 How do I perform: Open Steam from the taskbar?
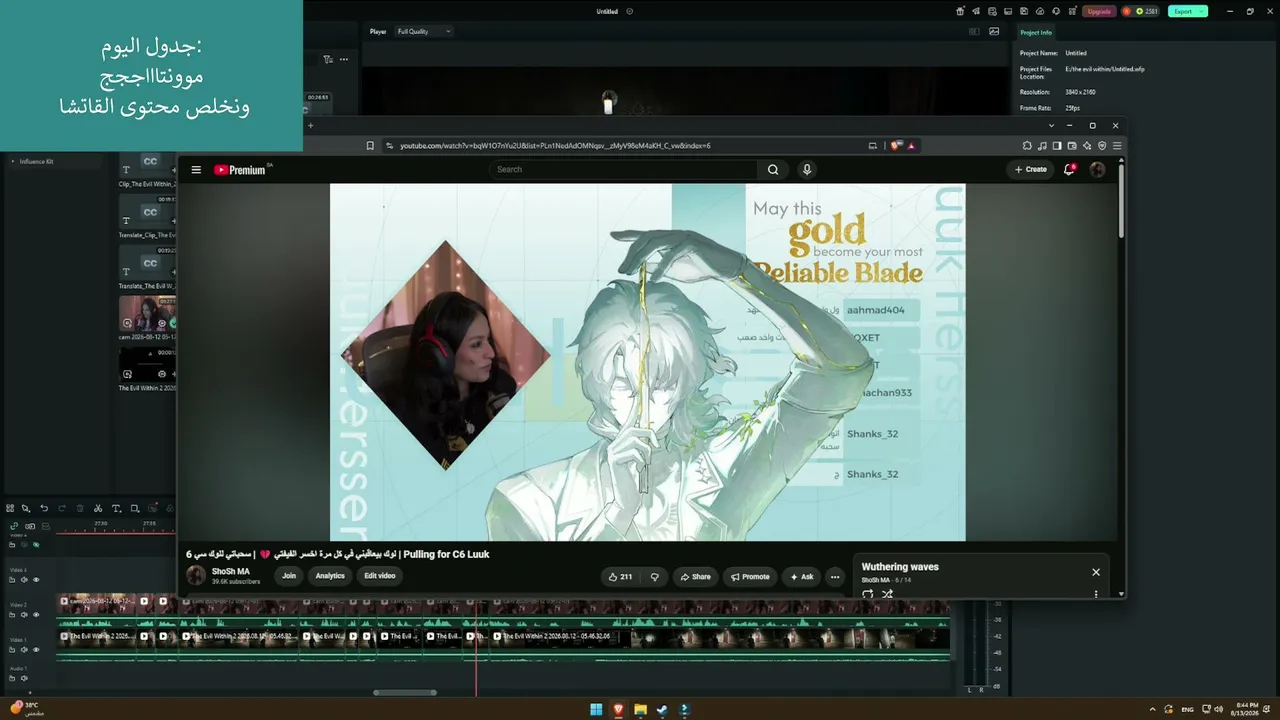pyautogui.click(x=662, y=710)
